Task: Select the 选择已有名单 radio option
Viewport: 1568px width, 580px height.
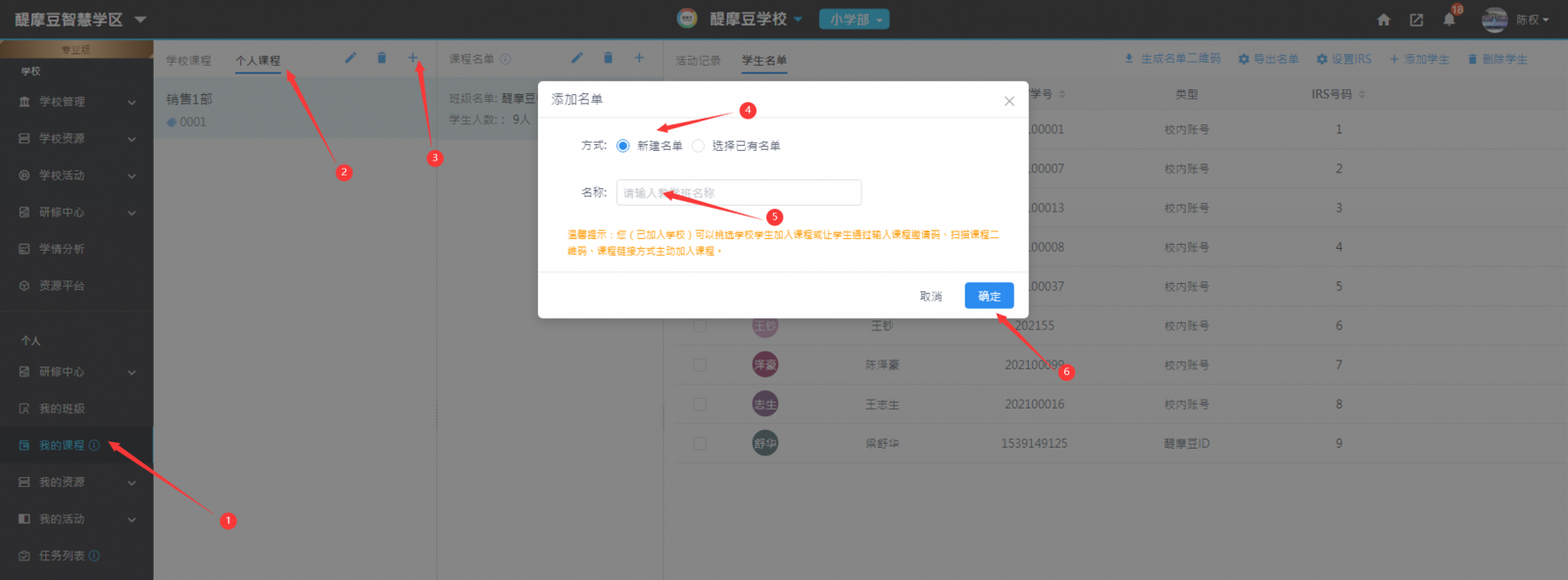Action: coord(699,146)
